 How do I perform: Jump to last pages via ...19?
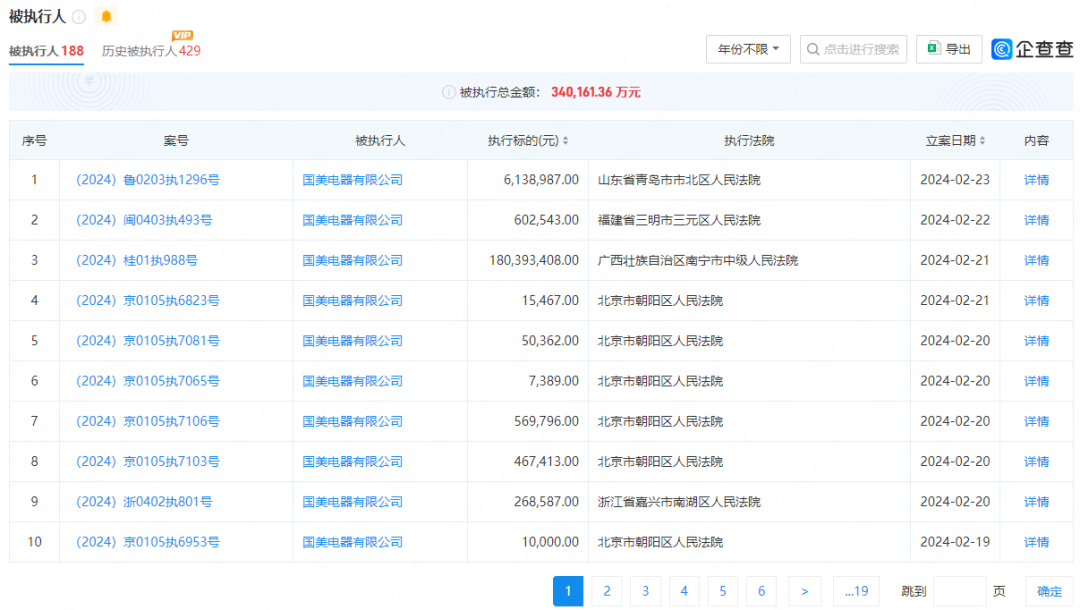pyautogui.click(x=855, y=591)
